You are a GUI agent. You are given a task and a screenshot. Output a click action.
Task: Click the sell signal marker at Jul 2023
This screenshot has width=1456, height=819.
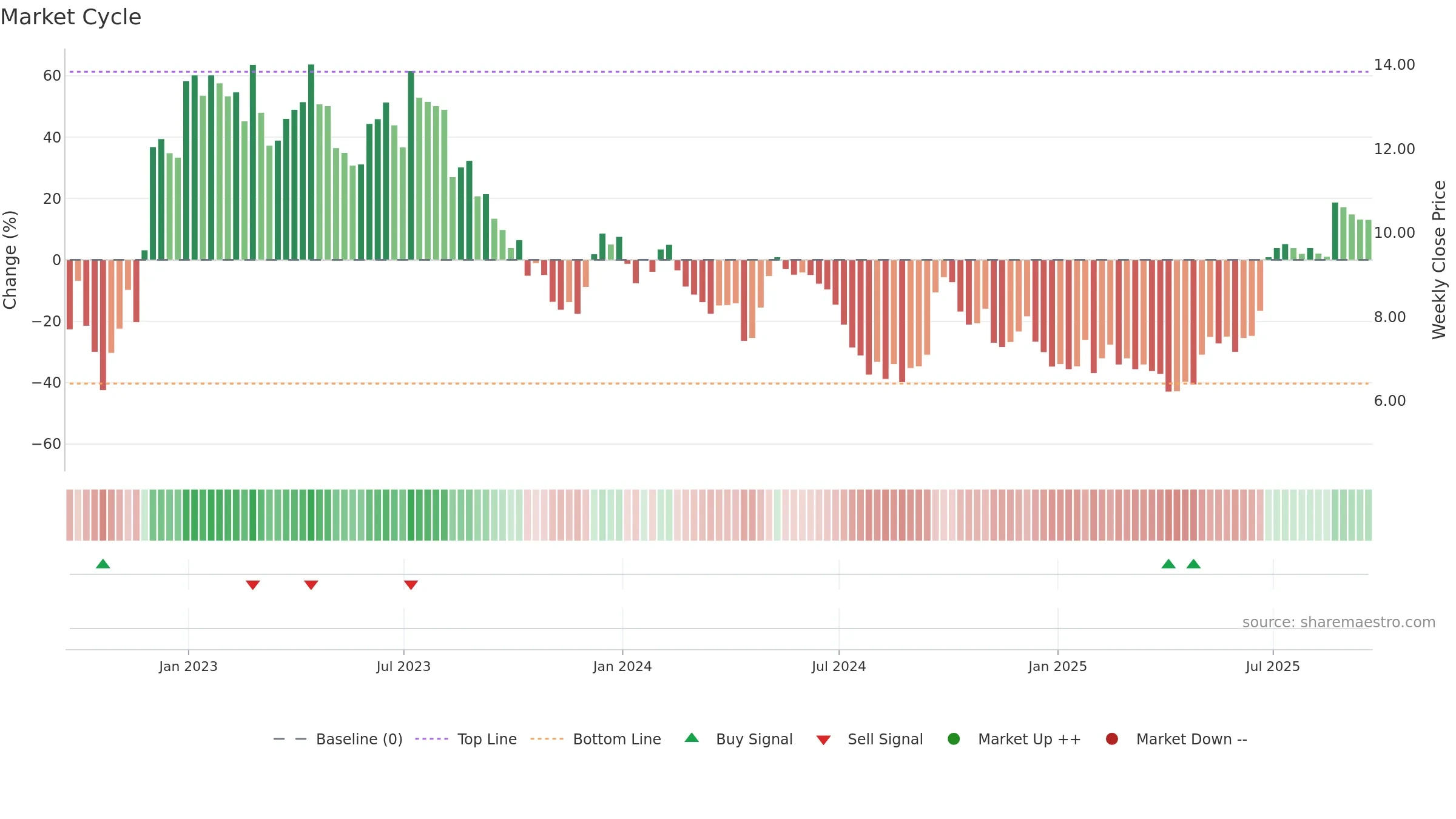tap(411, 585)
